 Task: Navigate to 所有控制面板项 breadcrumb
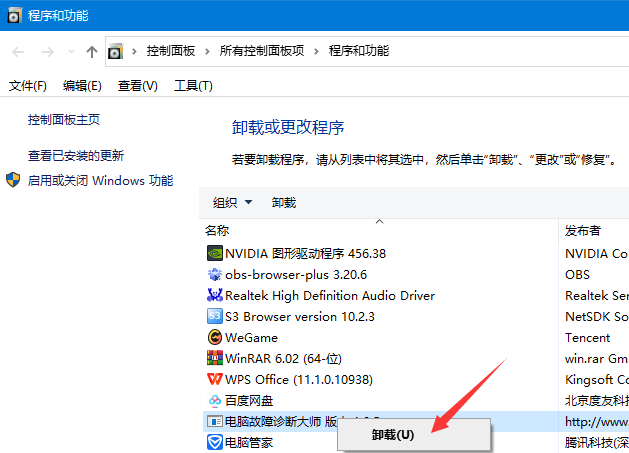(262, 51)
